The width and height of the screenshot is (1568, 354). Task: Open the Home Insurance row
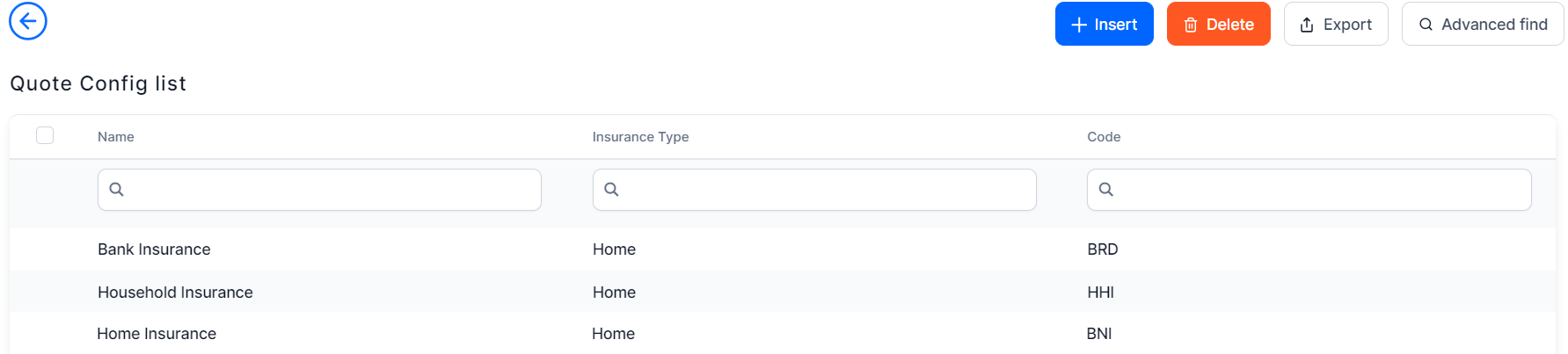click(x=157, y=334)
